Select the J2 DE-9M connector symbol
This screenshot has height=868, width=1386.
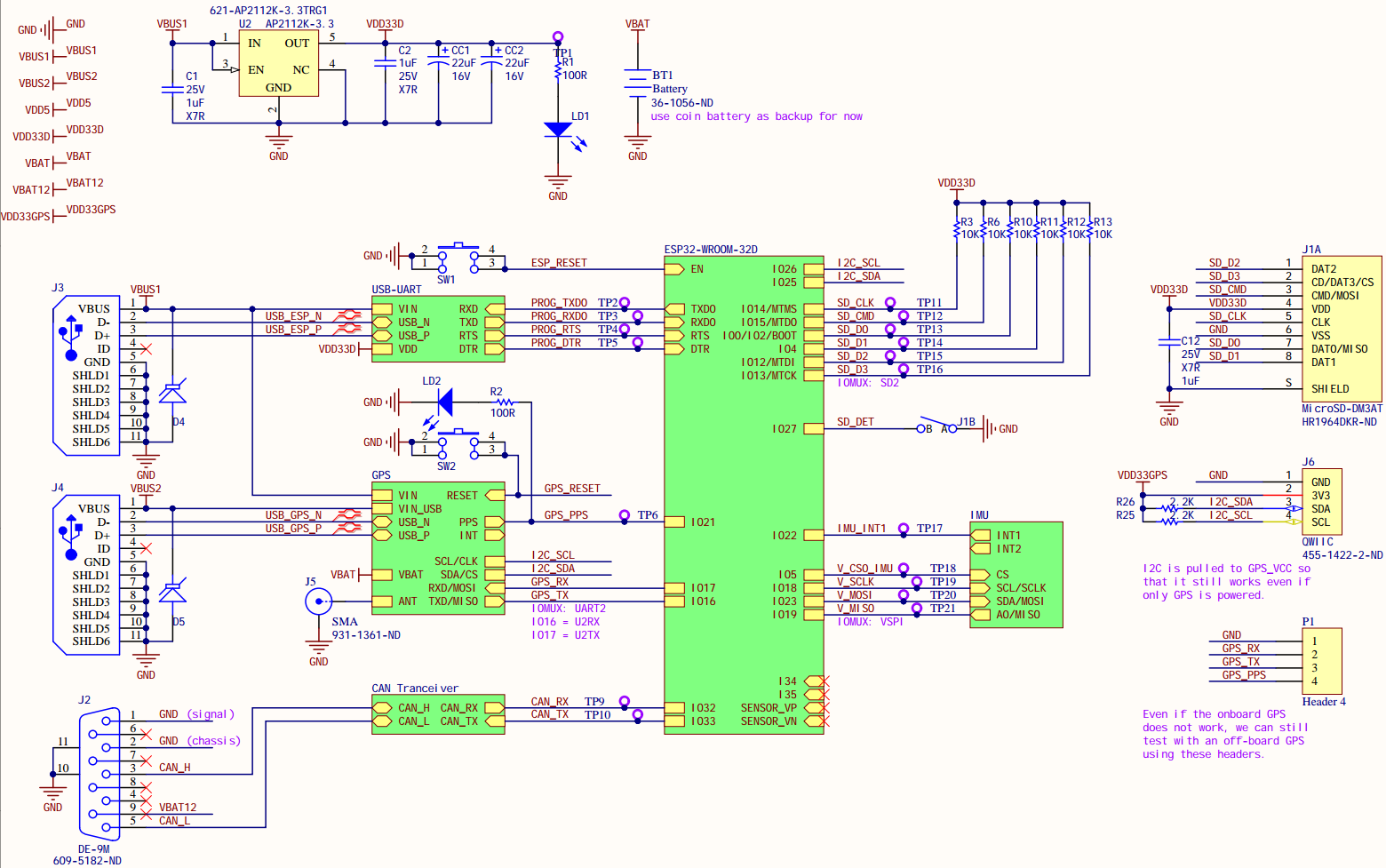[100, 773]
